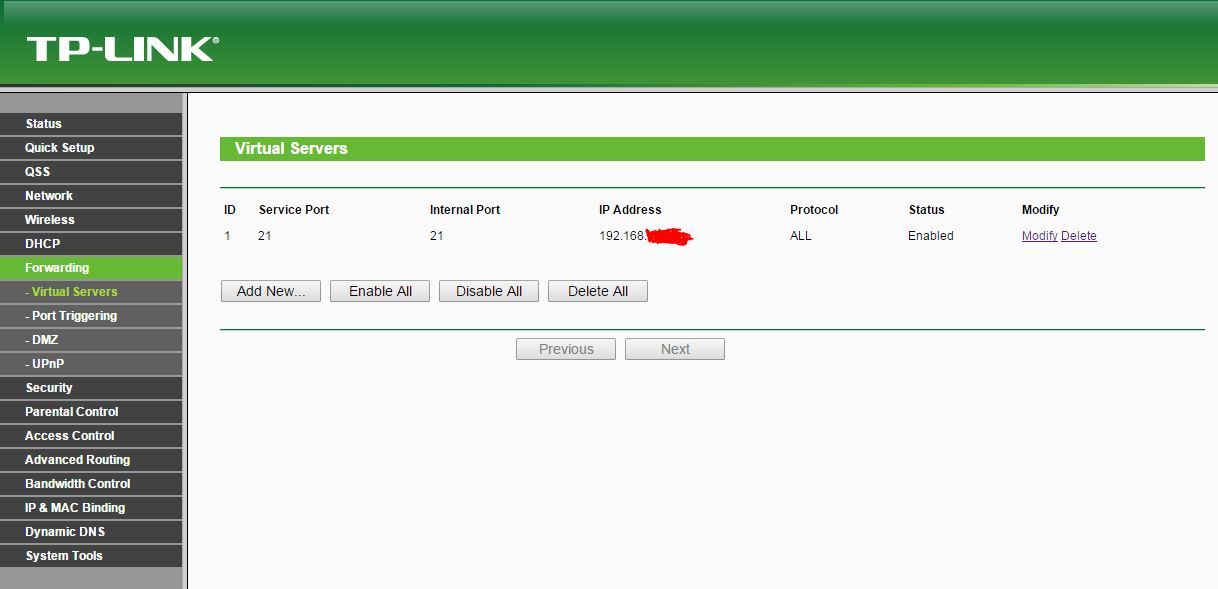The width and height of the screenshot is (1218, 589).
Task: Click the Internal Port column header
Action: tap(465, 210)
